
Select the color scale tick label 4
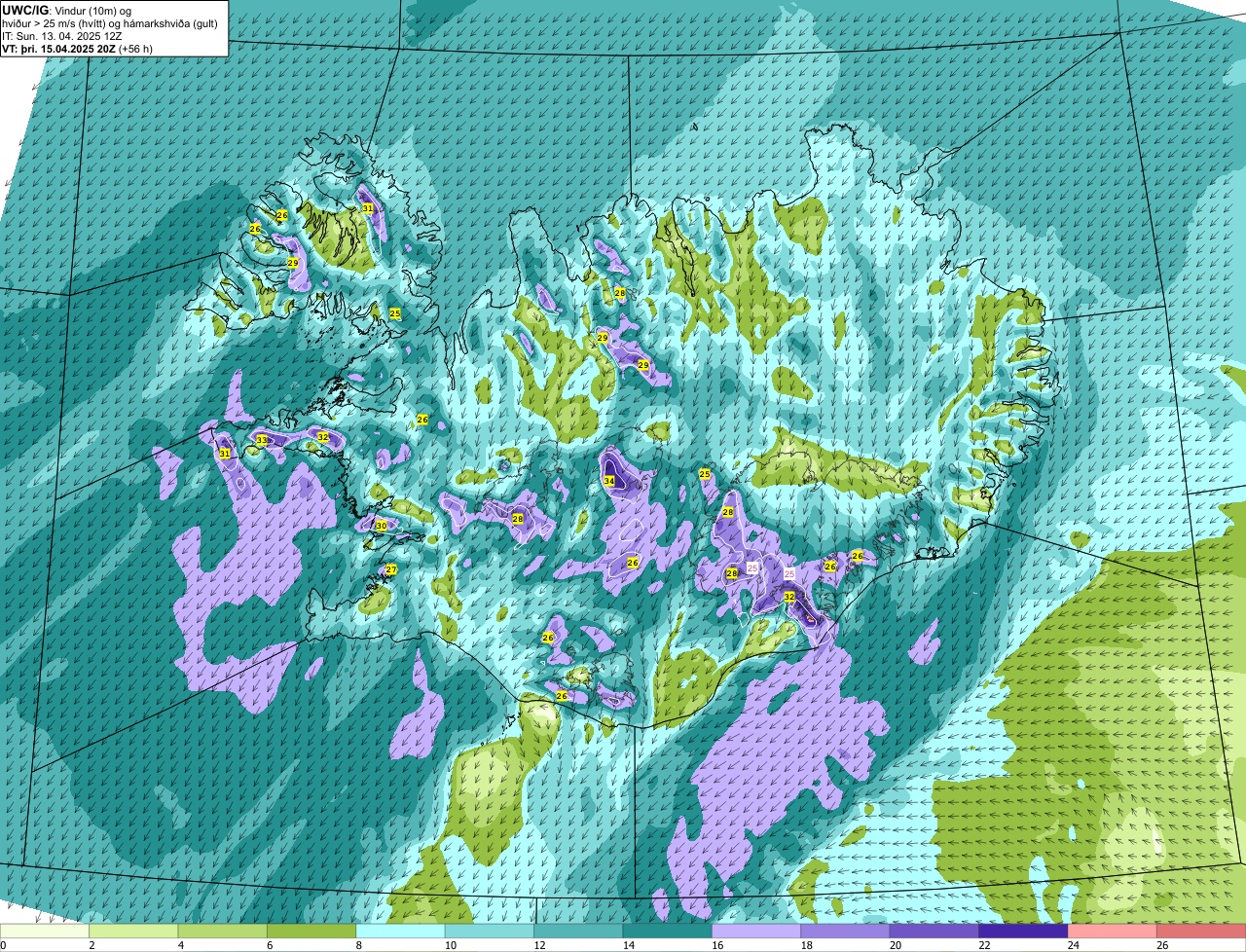point(179,944)
